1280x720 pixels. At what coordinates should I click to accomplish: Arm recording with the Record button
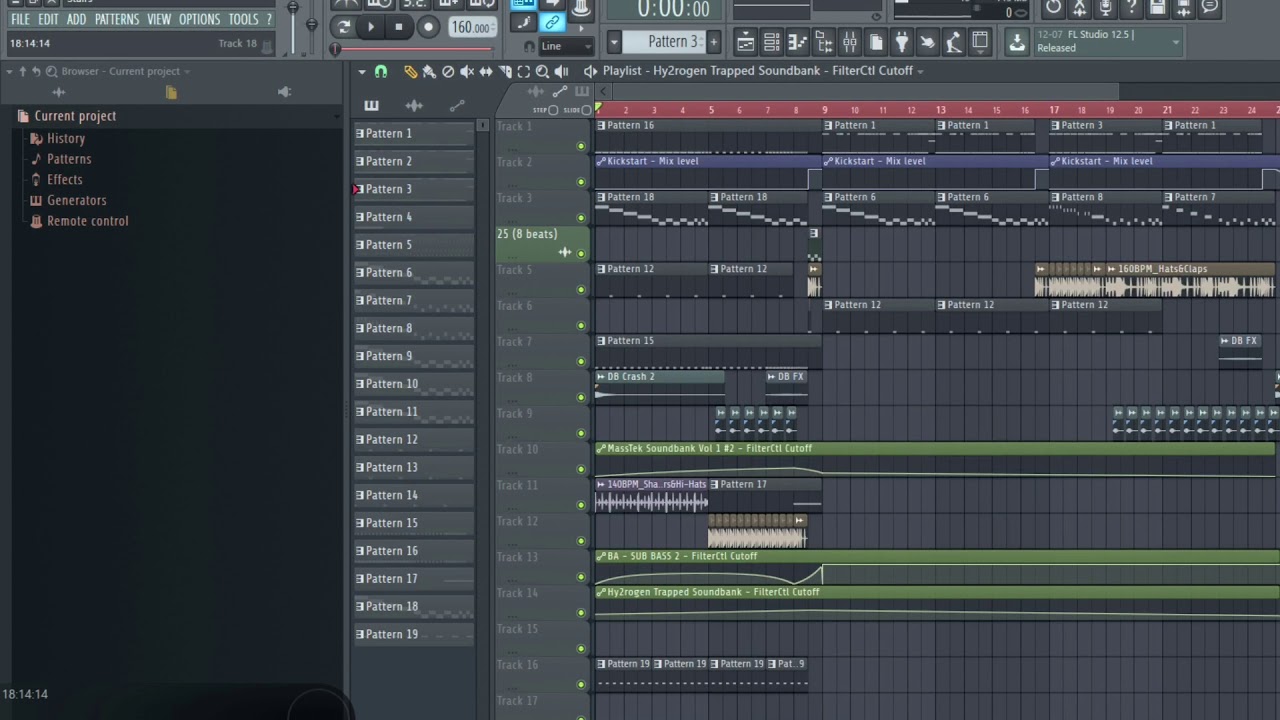tap(428, 27)
